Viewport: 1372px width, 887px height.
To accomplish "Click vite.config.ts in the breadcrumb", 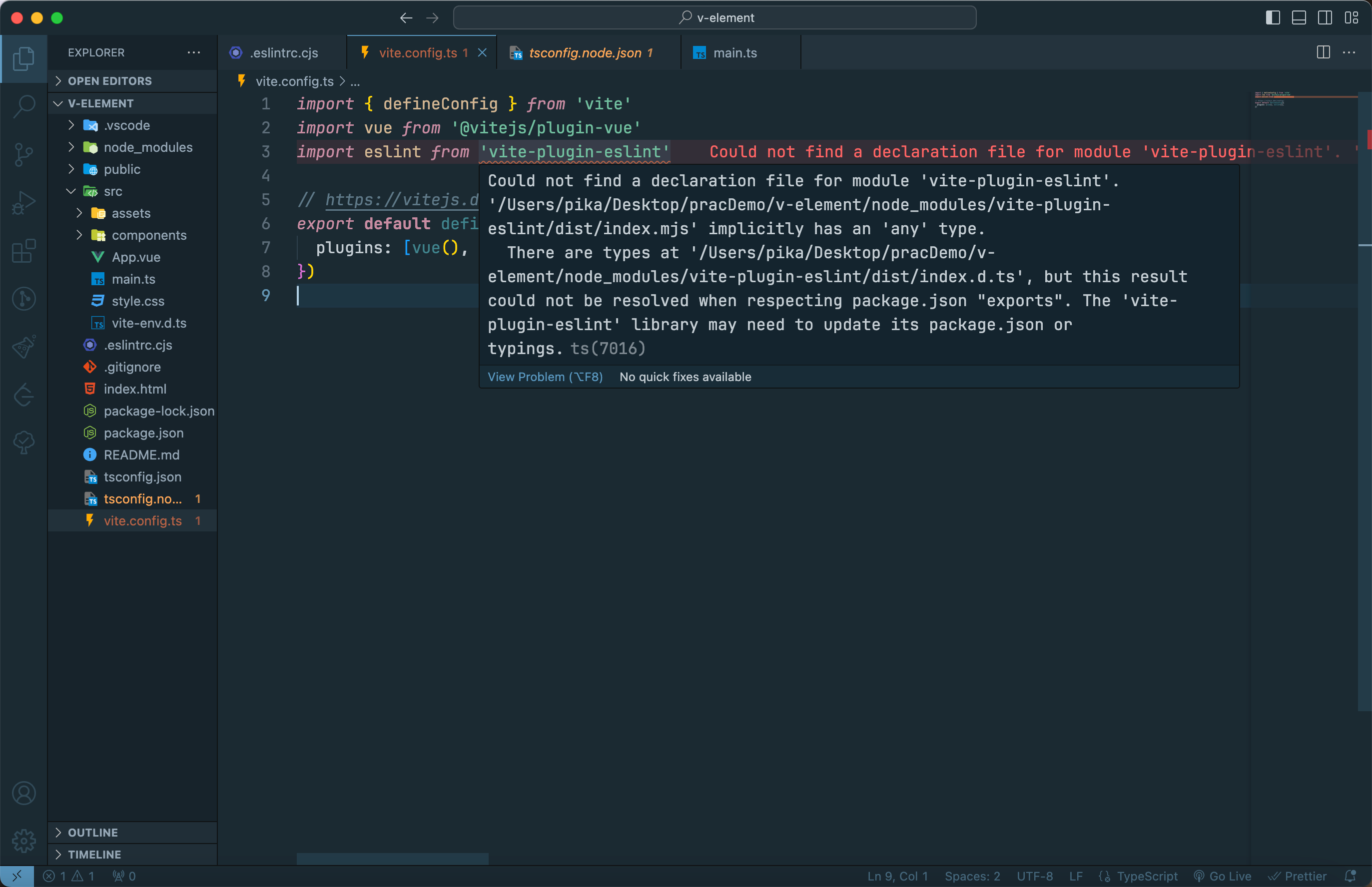I will [x=294, y=81].
